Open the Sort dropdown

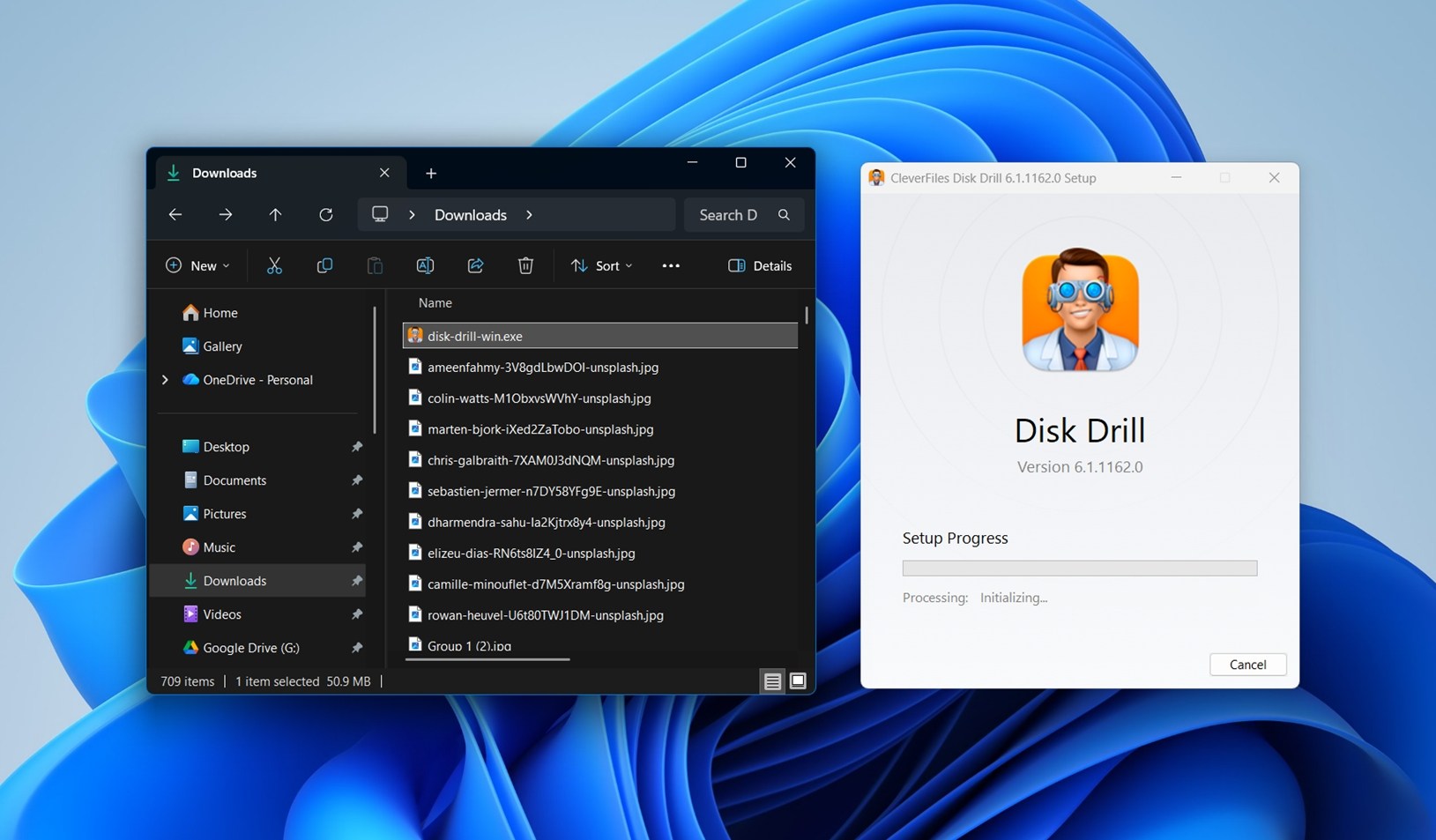pos(600,265)
